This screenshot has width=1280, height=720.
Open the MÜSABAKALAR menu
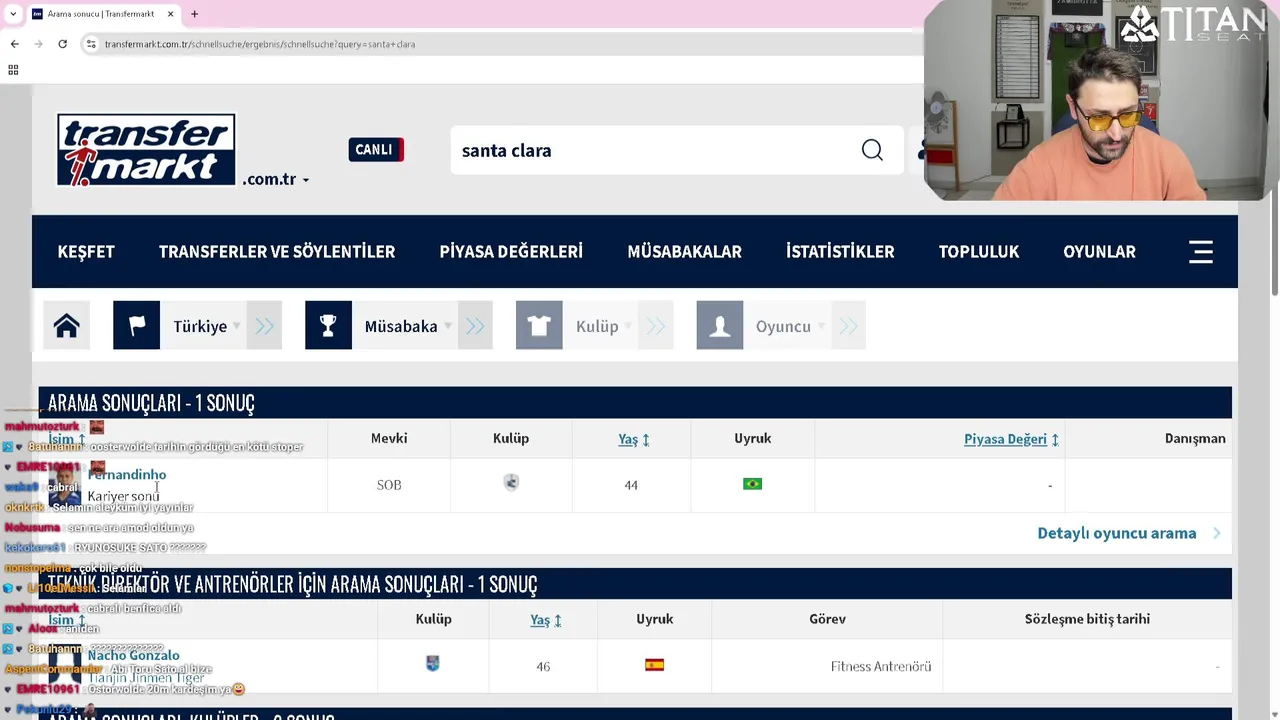click(685, 252)
